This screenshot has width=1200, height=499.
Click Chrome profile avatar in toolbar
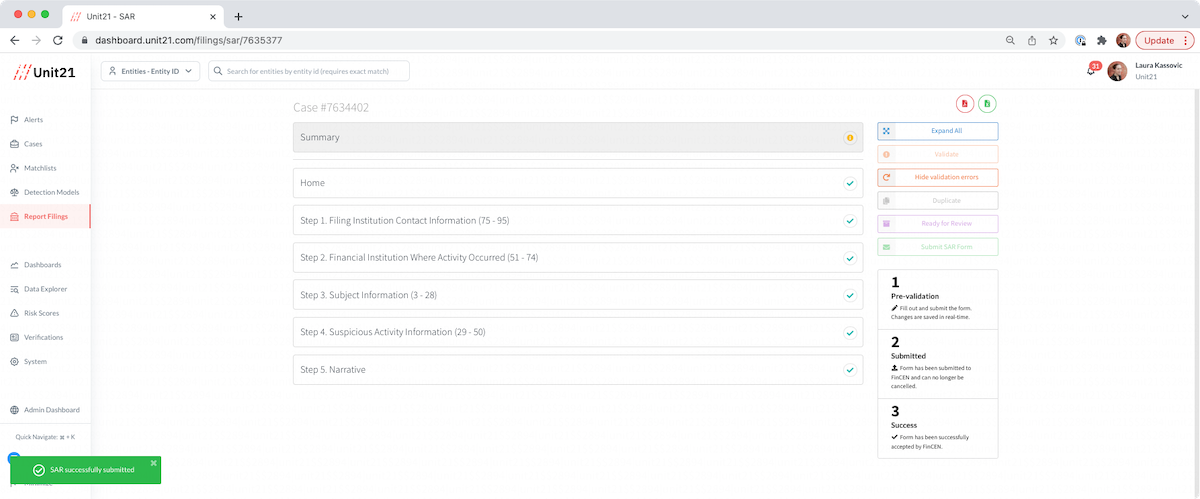pos(1123,40)
